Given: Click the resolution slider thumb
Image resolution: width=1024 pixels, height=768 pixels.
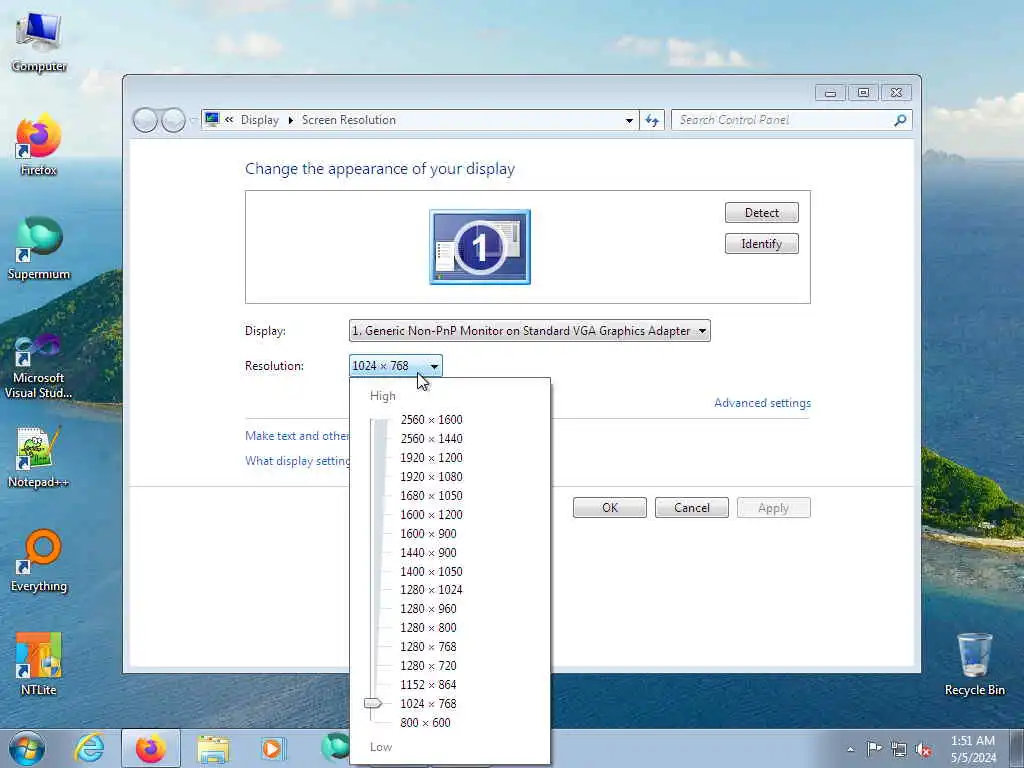Looking at the screenshot, I should [x=373, y=703].
